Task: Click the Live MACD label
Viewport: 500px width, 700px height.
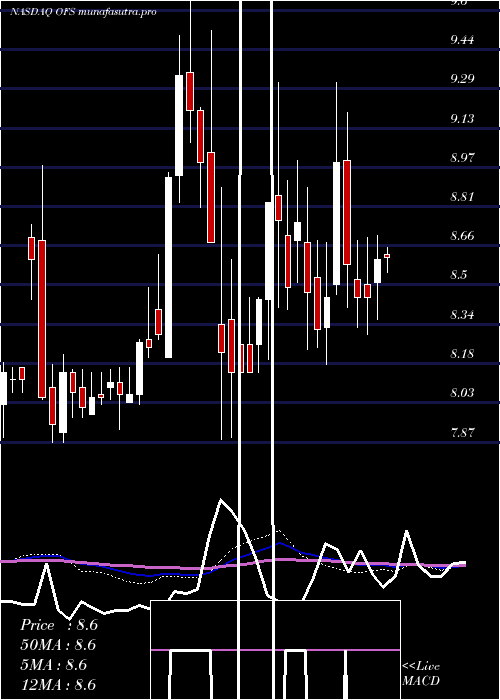Action: pos(421,674)
